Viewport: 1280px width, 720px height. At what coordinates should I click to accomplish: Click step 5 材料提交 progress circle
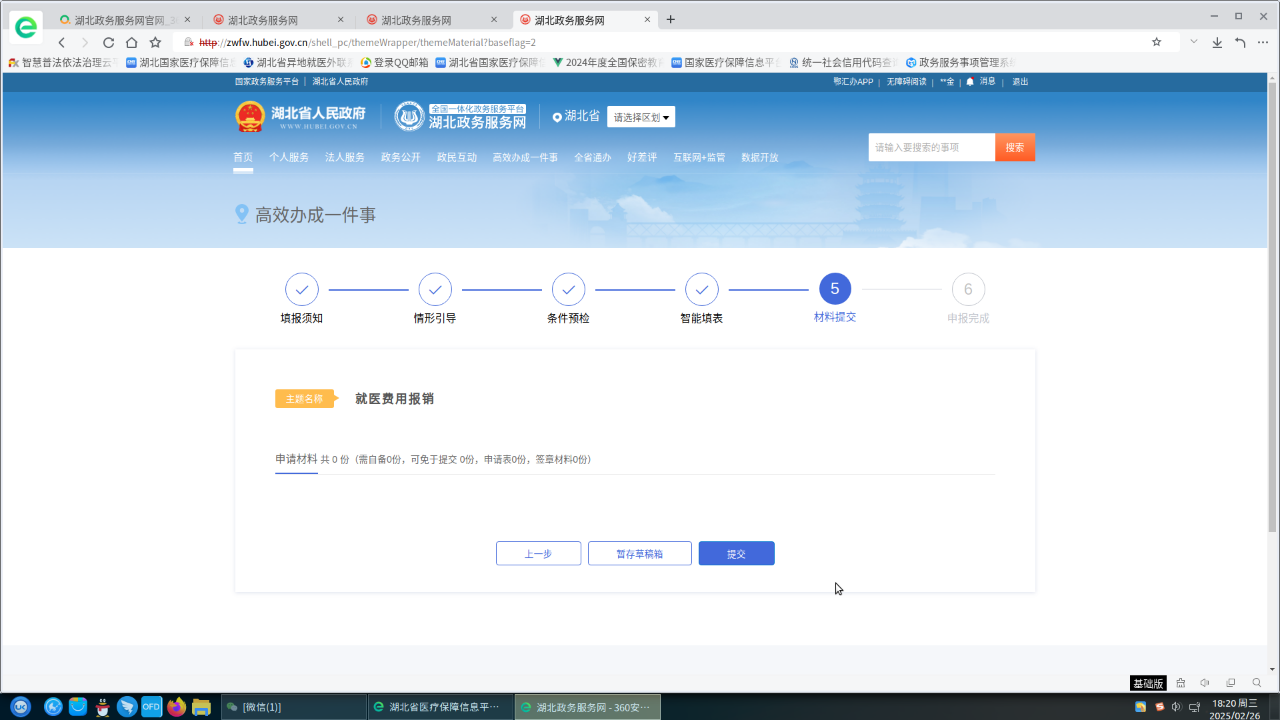[x=835, y=290]
